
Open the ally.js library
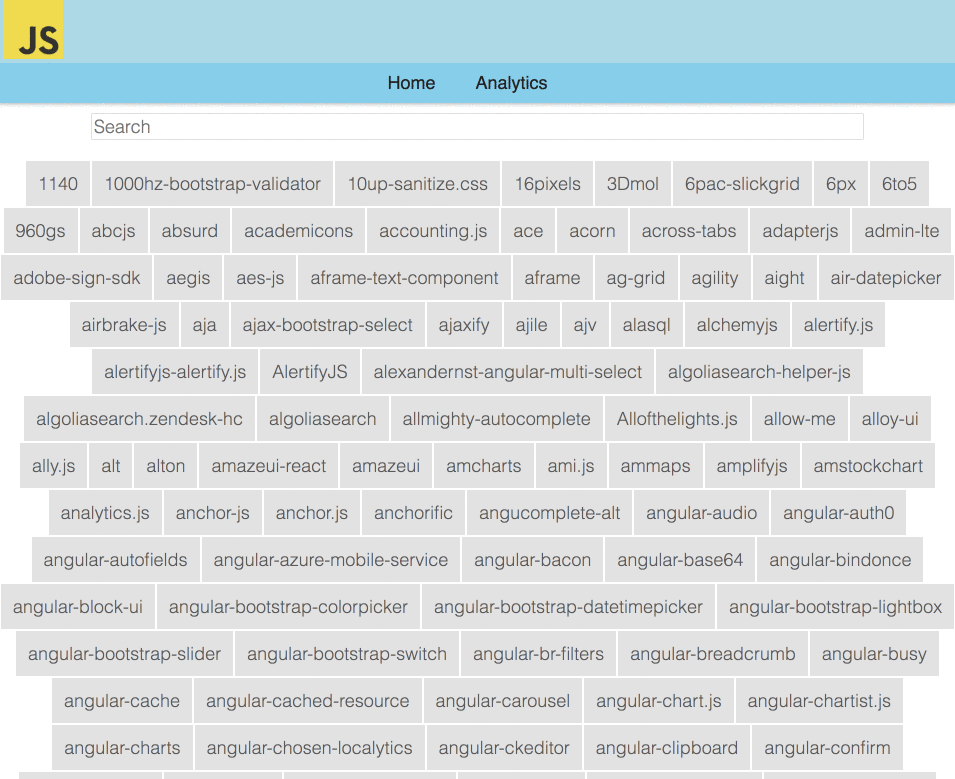click(x=54, y=465)
